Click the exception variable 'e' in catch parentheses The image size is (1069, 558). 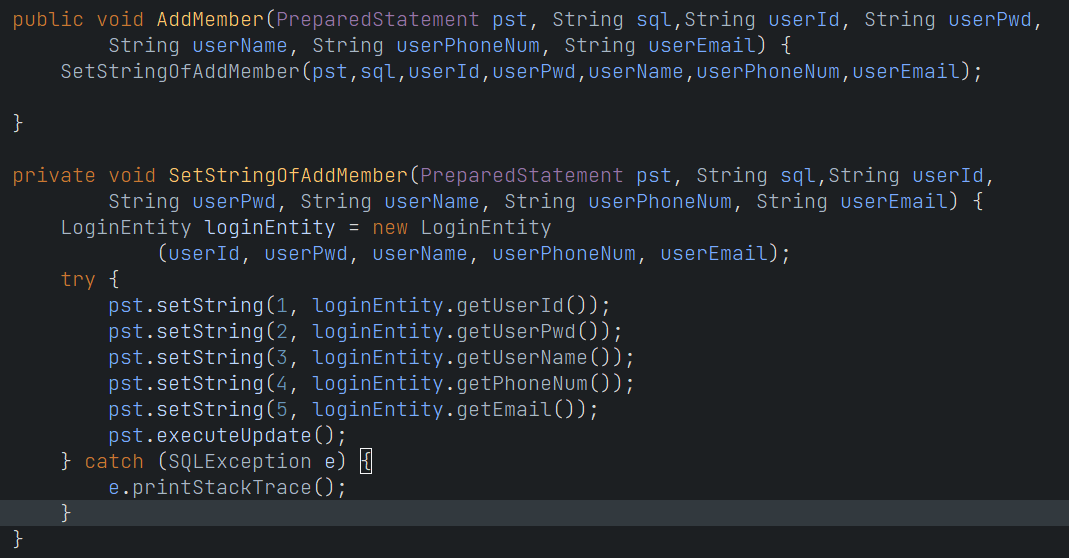pyautogui.click(x=330, y=462)
